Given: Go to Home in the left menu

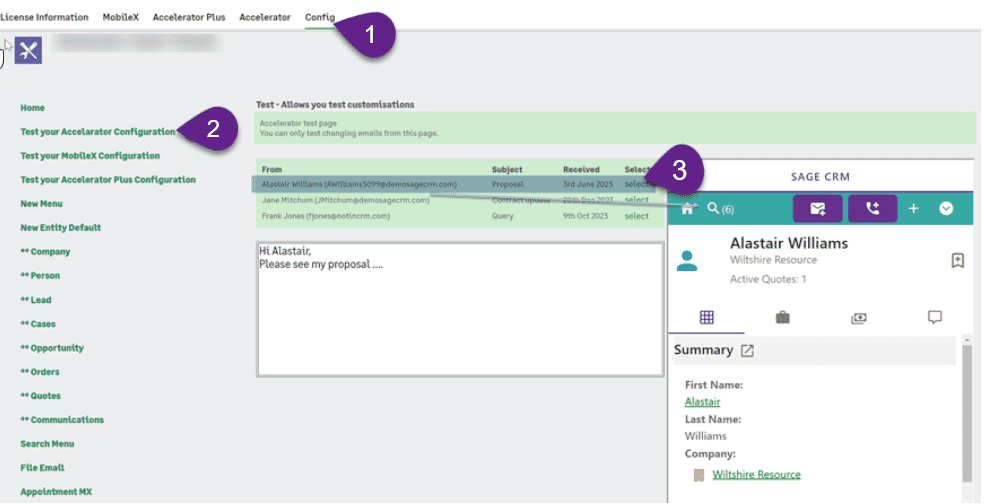Looking at the screenshot, I should point(33,107).
